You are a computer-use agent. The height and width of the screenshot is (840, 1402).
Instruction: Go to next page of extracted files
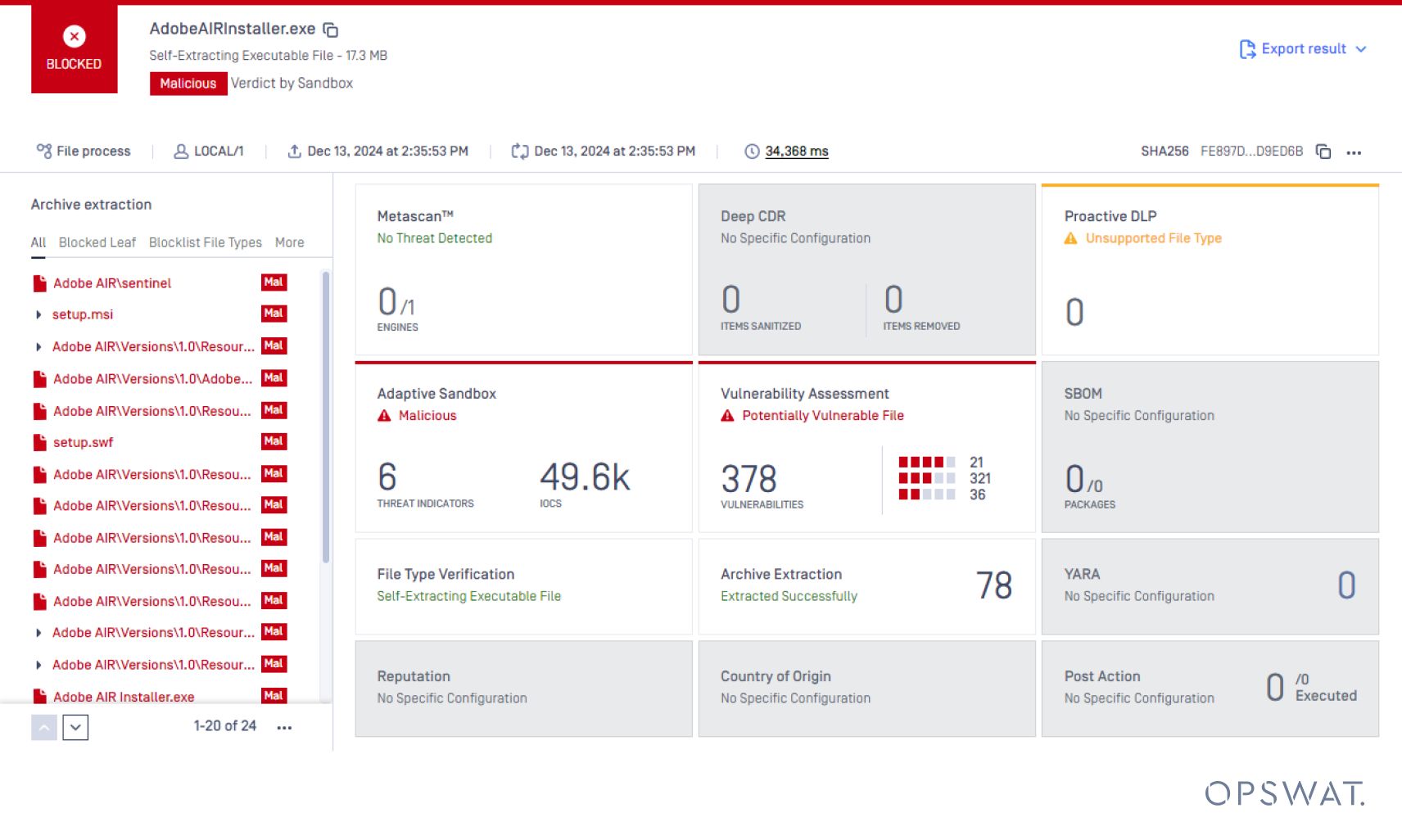click(x=75, y=727)
